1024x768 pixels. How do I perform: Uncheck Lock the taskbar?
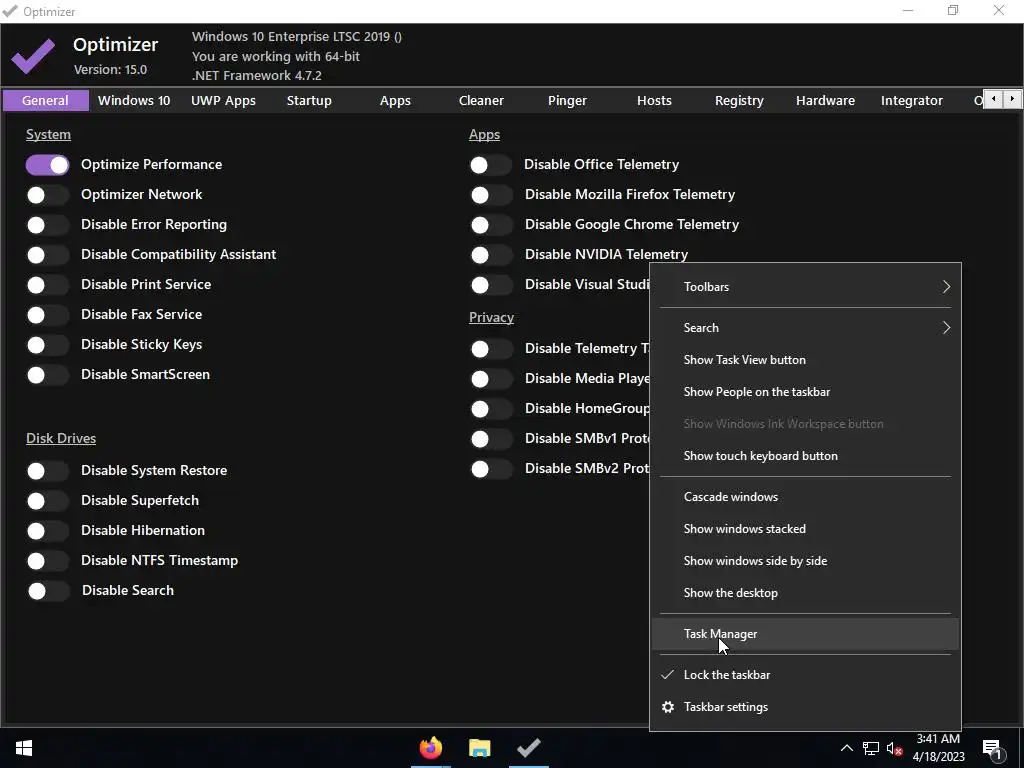click(805, 675)
